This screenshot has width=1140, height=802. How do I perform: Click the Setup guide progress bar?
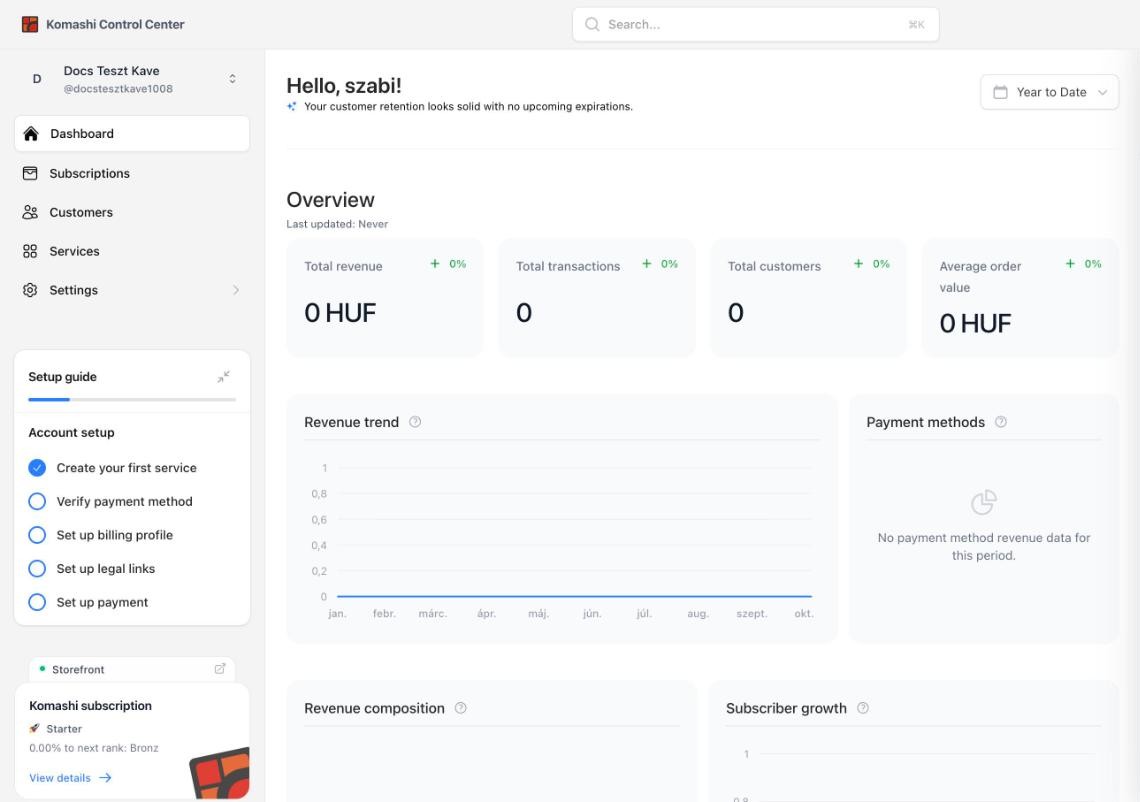(x=132, y=399)
